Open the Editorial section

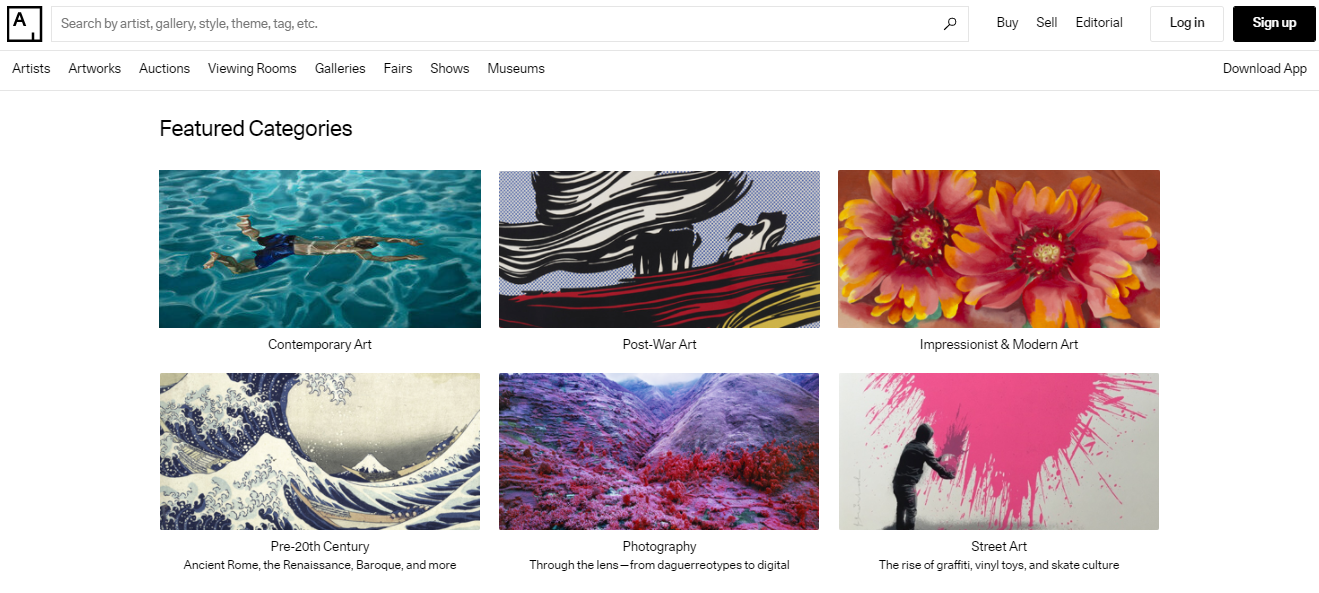tap(1098, 22)
